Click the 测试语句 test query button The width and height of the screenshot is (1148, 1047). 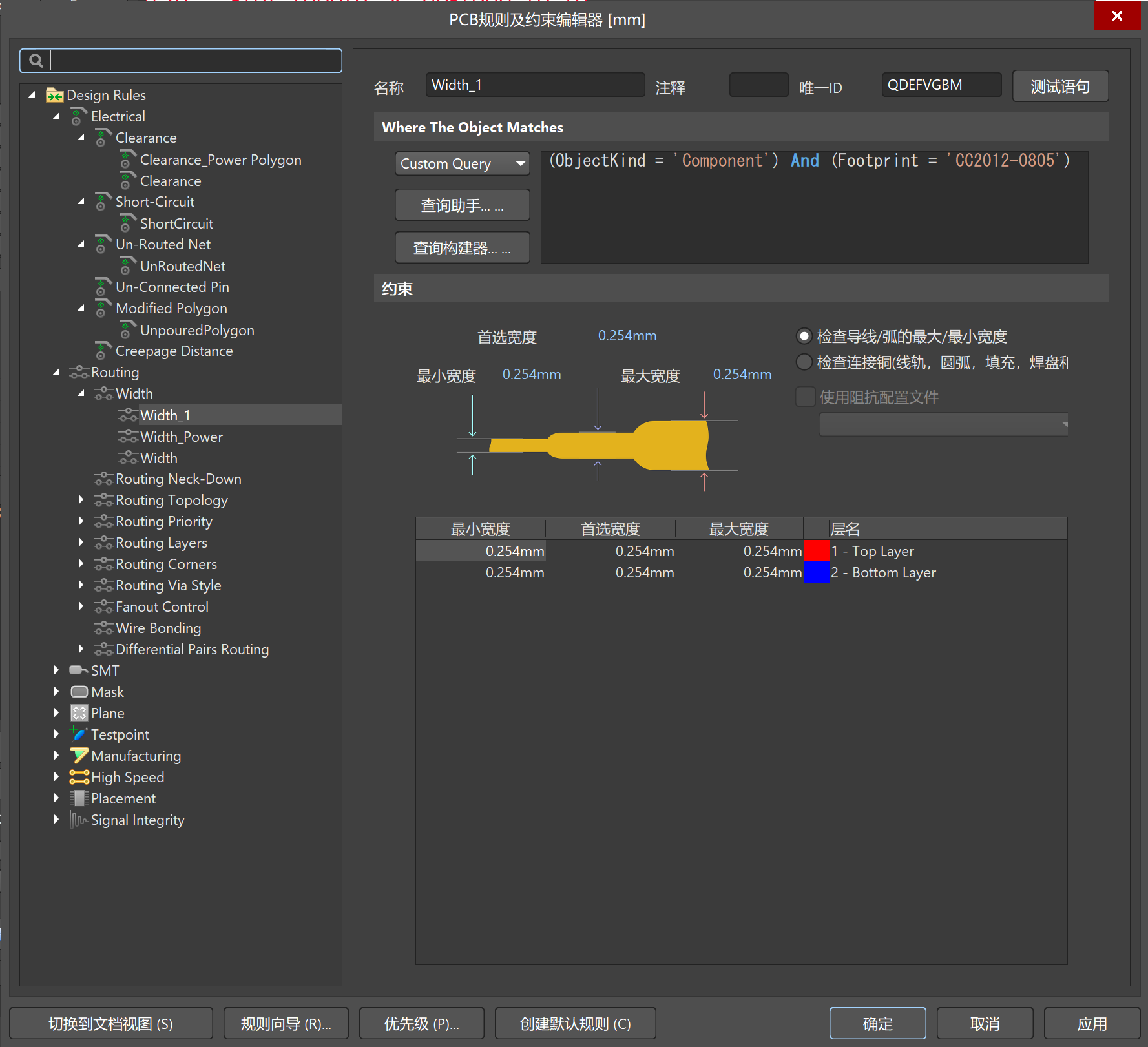pos(1059,87)
